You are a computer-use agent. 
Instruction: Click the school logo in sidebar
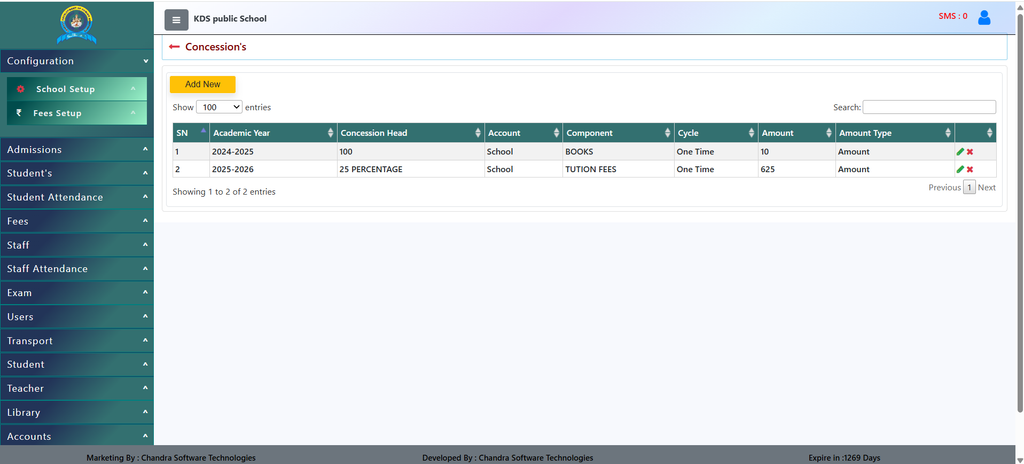[x=76, y=24]
